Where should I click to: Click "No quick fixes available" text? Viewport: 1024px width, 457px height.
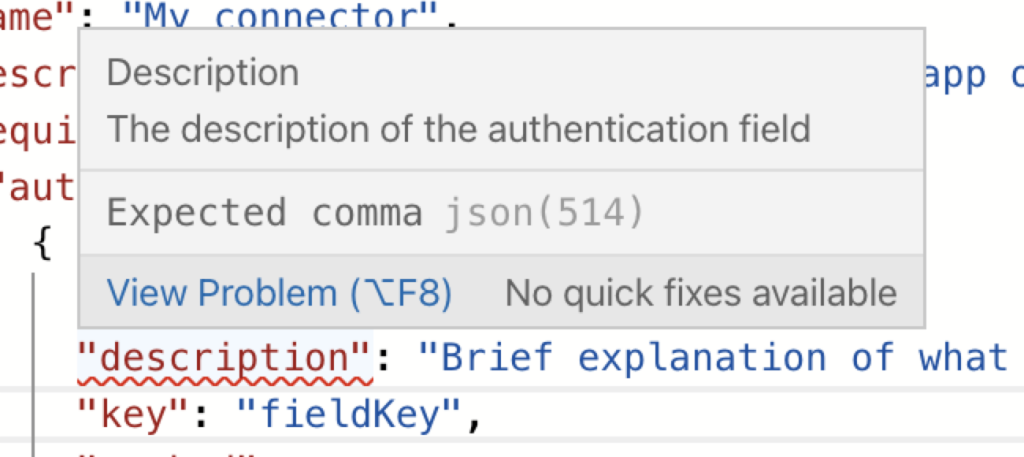pyautogui.click(x=701, y=293)
